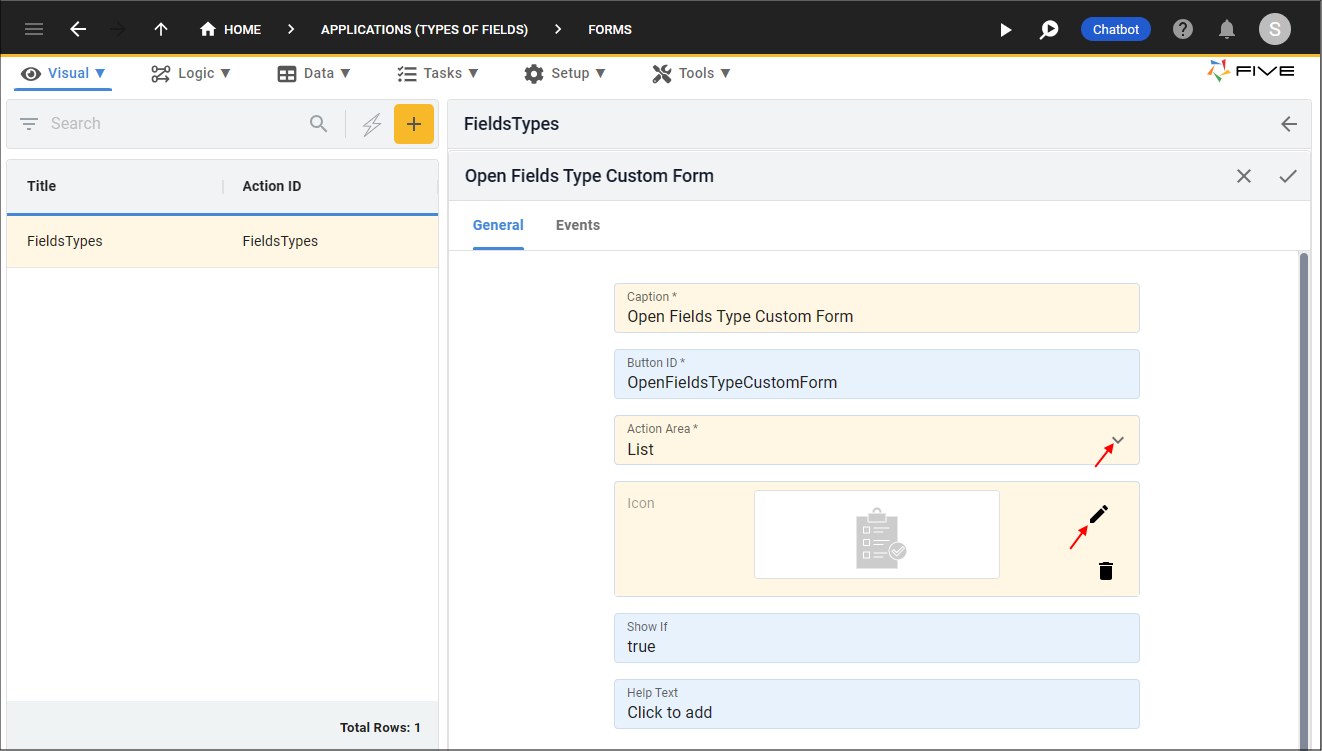Screen dimensions: 1322x751
Task: Open the Tasks menu
Action: (438, 73)
